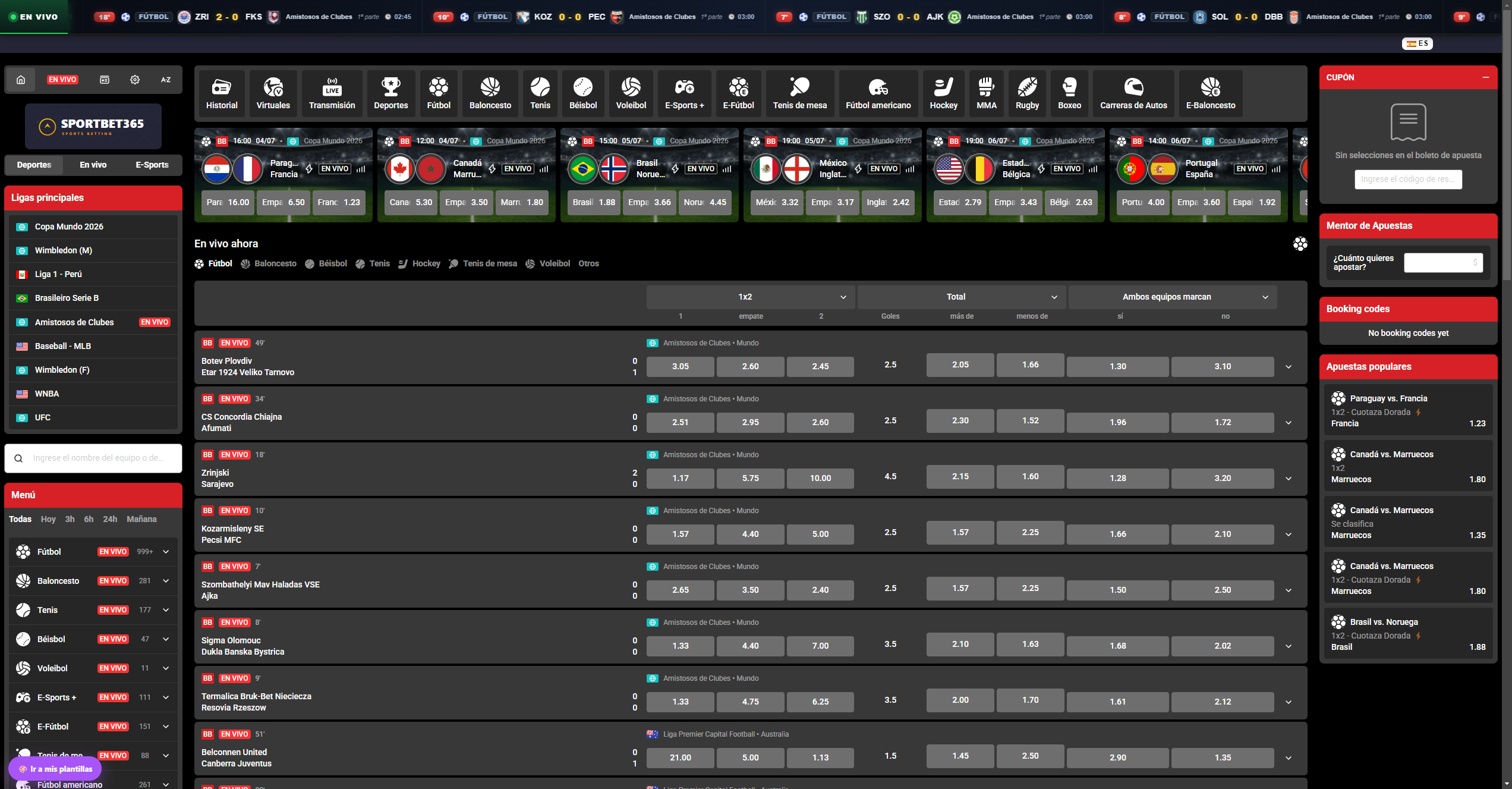The width and height of the screenshot is (1512, 789).
Task: Open stats for Portugal vs España card
Action: tap(1276, 169)
